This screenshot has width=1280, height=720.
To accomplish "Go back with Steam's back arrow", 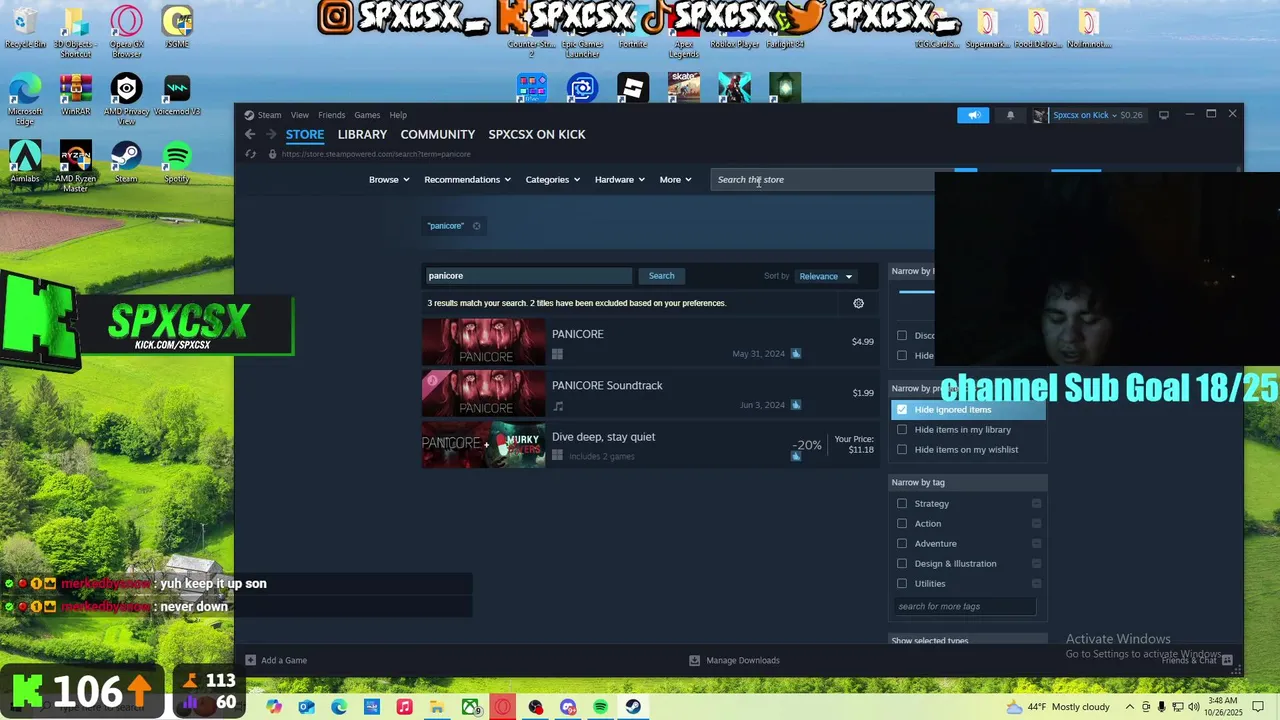I will pos(250,134).
